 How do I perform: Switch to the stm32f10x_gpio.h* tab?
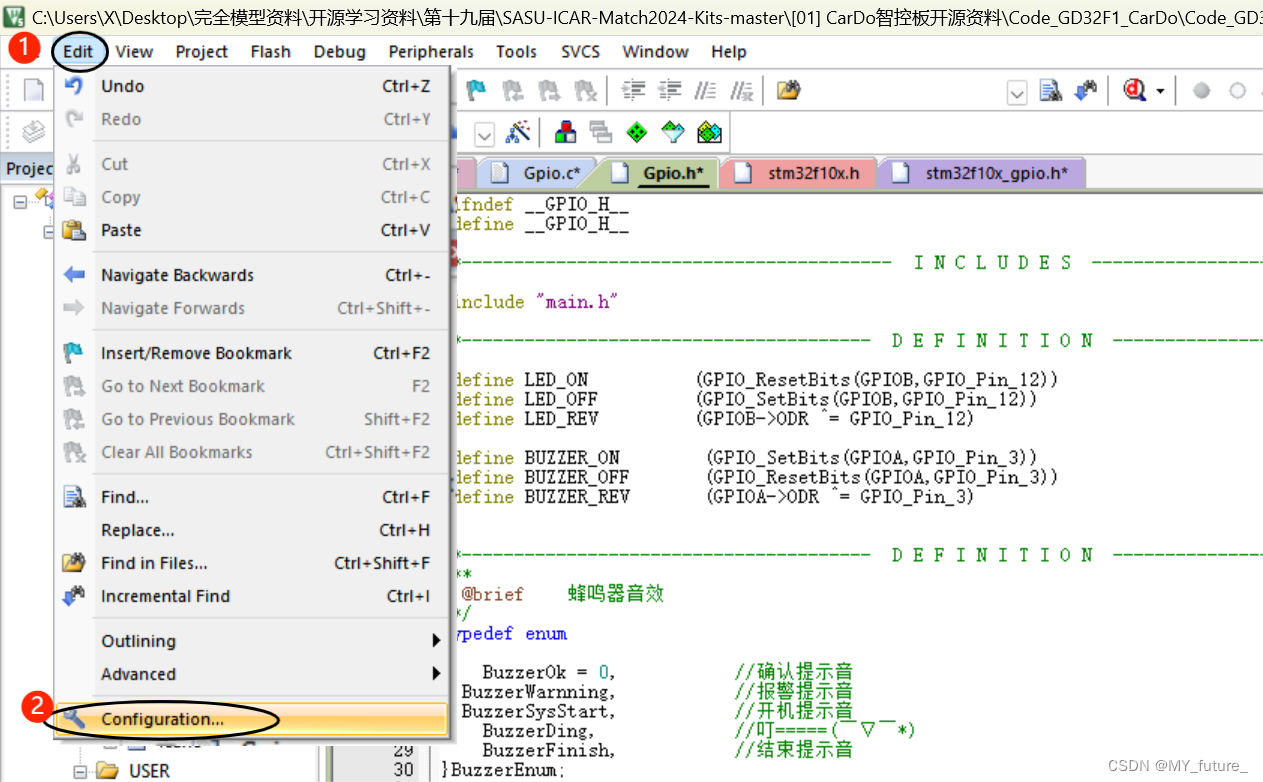[x=982, y=173]
